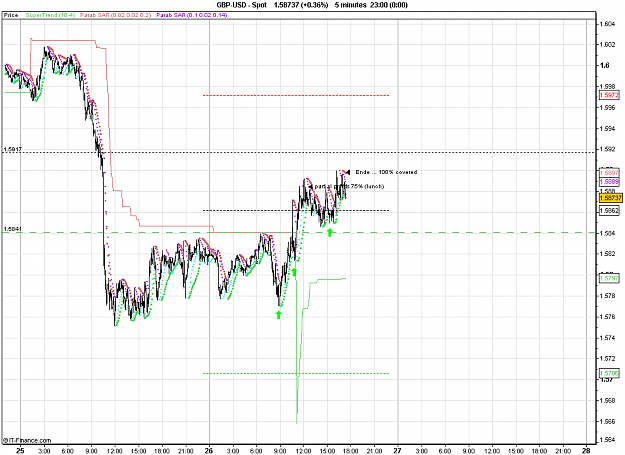625x455 pixels.
Task: Click the green 1.5706 price tag
Action: pos(609,373)
